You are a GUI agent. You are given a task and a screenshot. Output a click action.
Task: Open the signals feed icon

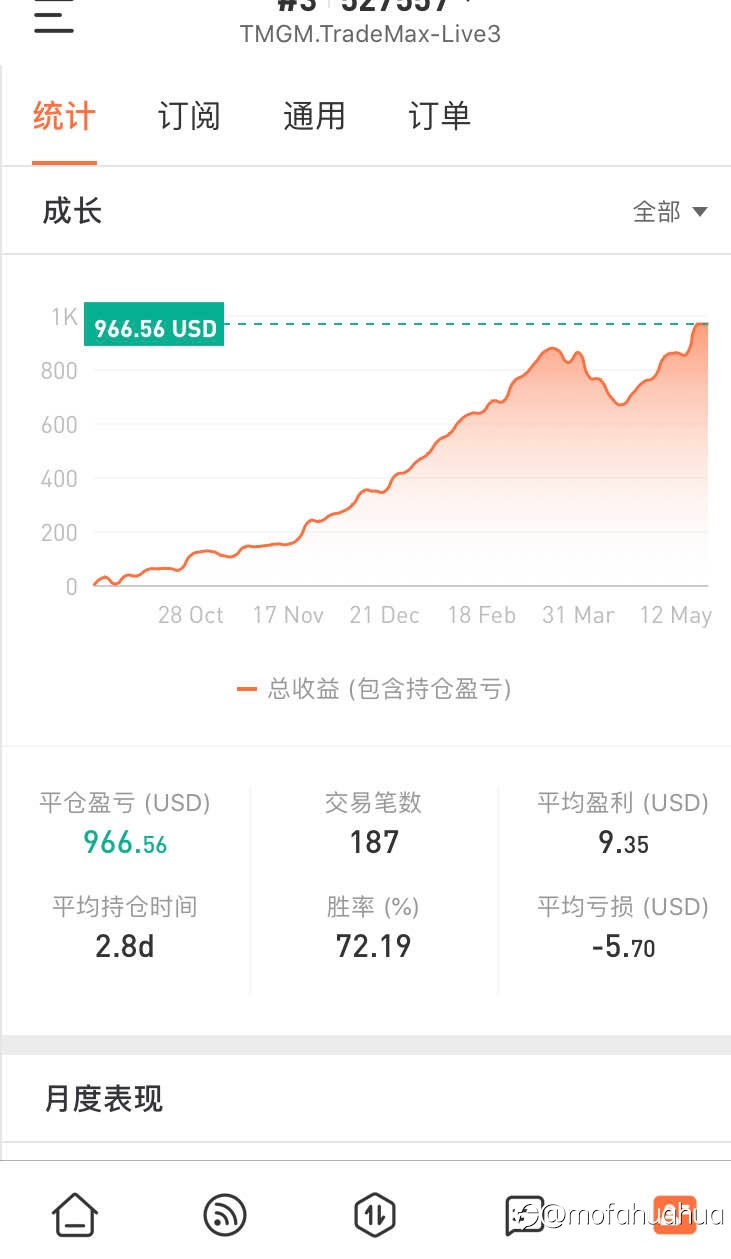225,1215
